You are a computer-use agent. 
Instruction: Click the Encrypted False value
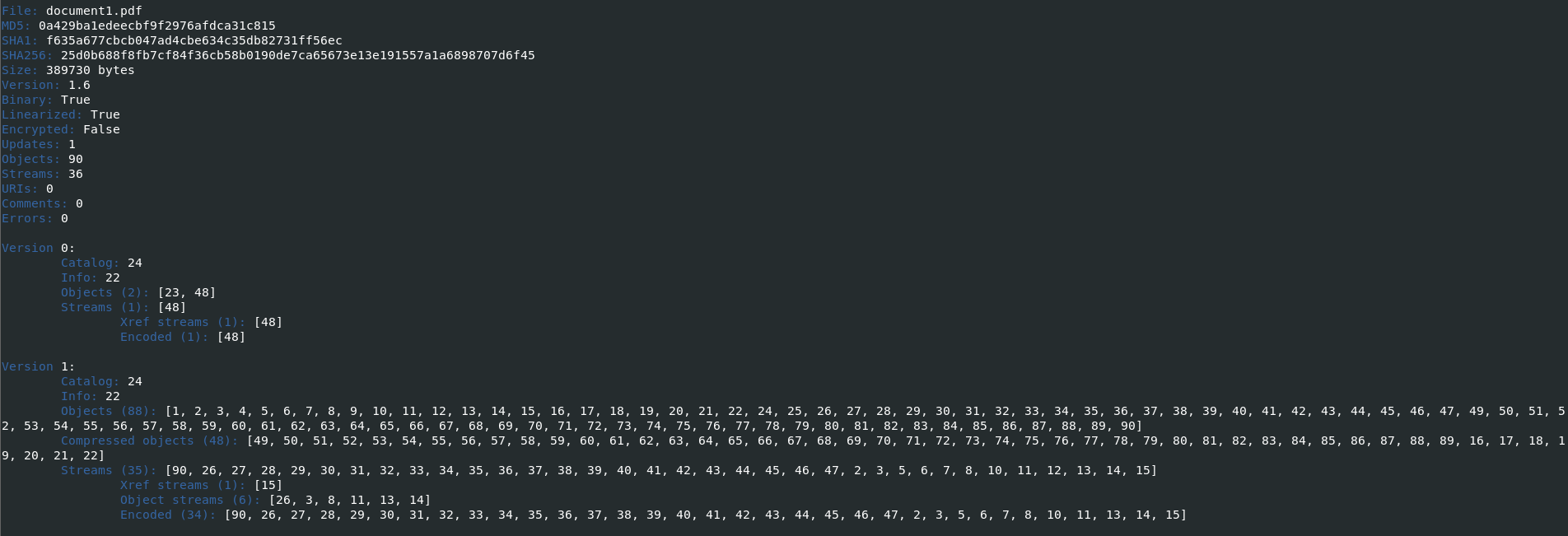101,129
